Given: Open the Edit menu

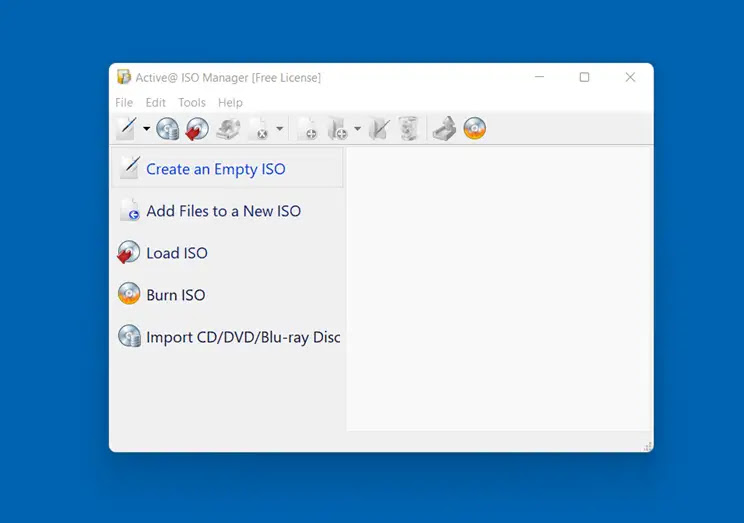Looking at the screenshot, I should tap(155, 103).
